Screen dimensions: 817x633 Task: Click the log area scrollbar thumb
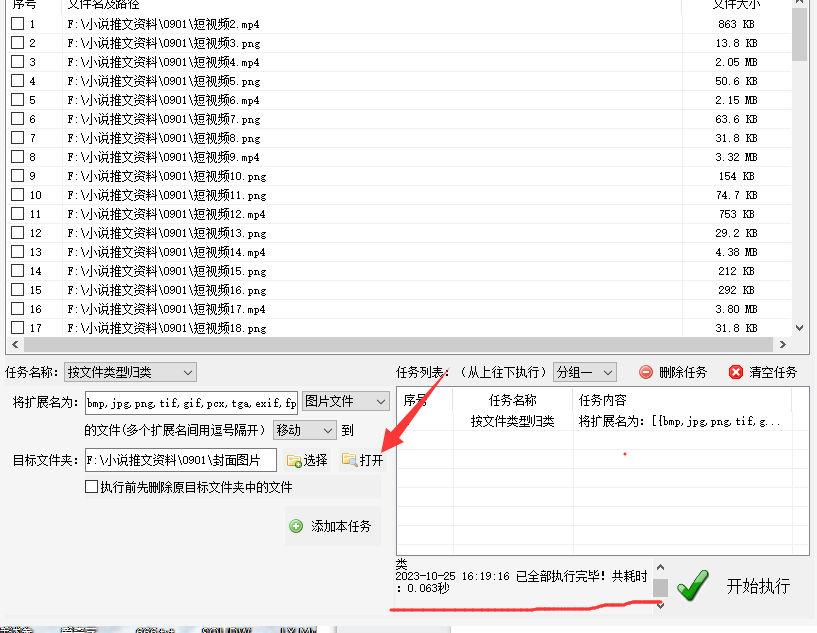(660, 588)
